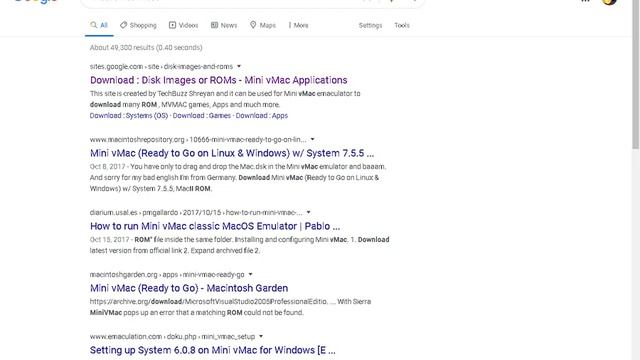
Task: Open the Download : Apps sitelink
Action: (262, 116)
